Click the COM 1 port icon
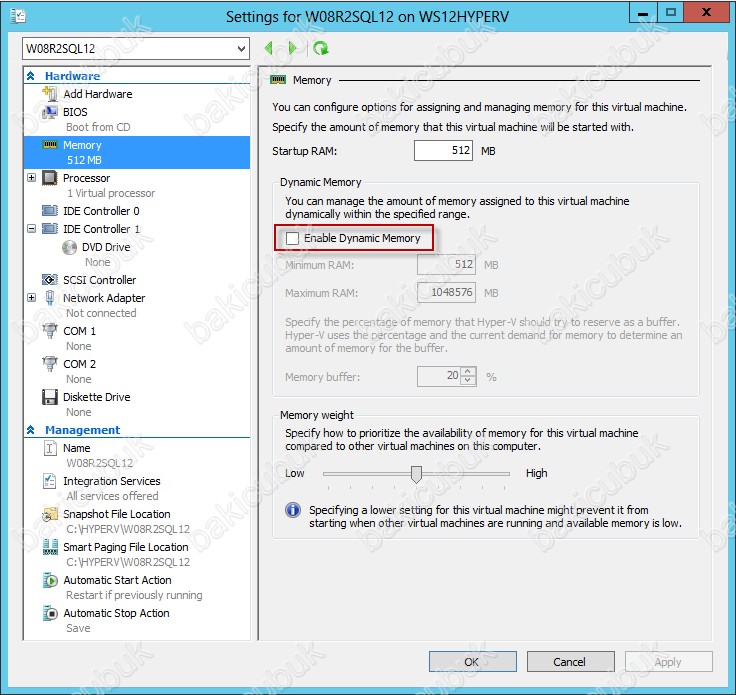Viewport: 736px width, 695px height. point(50,331)
